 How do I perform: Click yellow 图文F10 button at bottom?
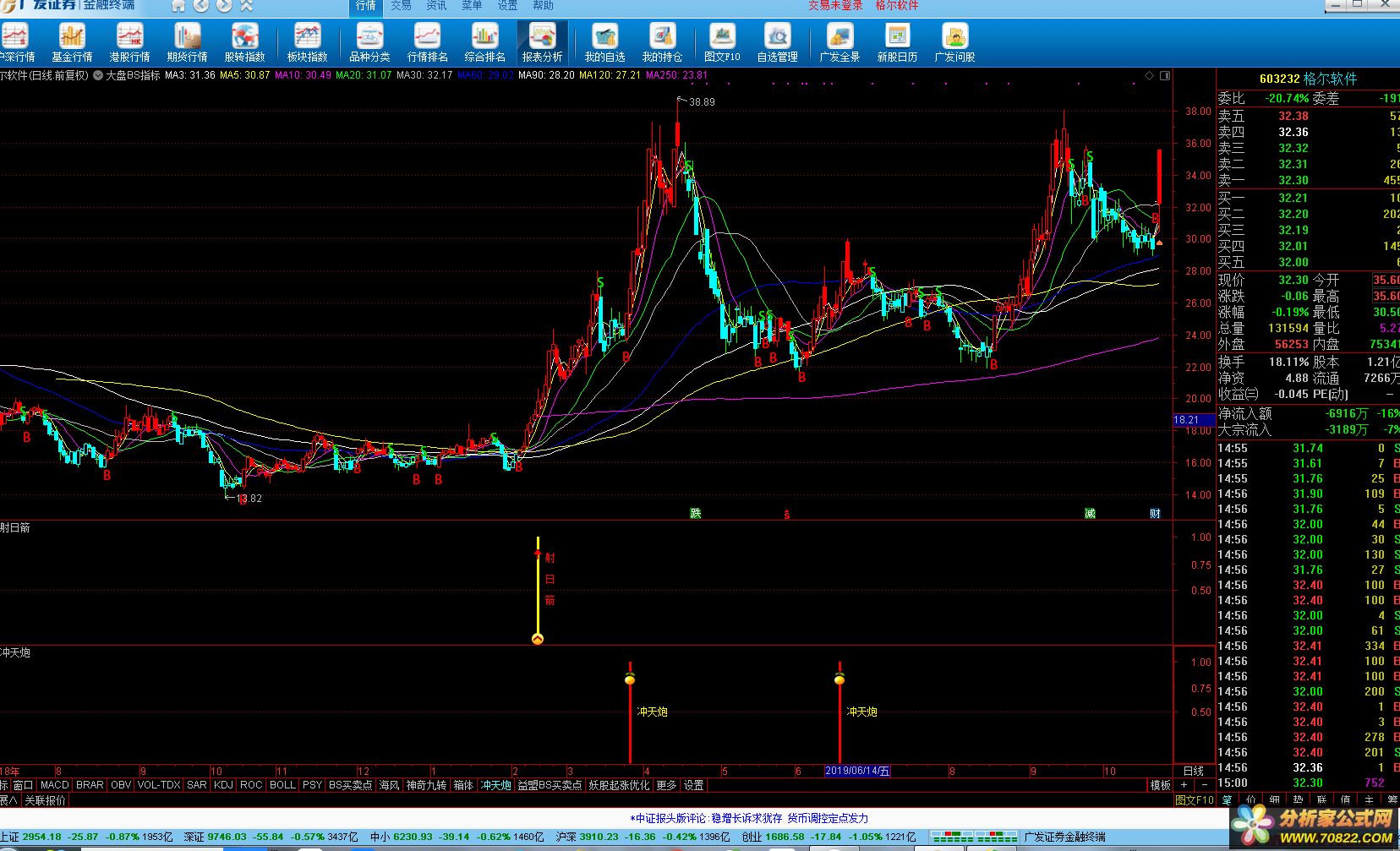[1195, 799]
